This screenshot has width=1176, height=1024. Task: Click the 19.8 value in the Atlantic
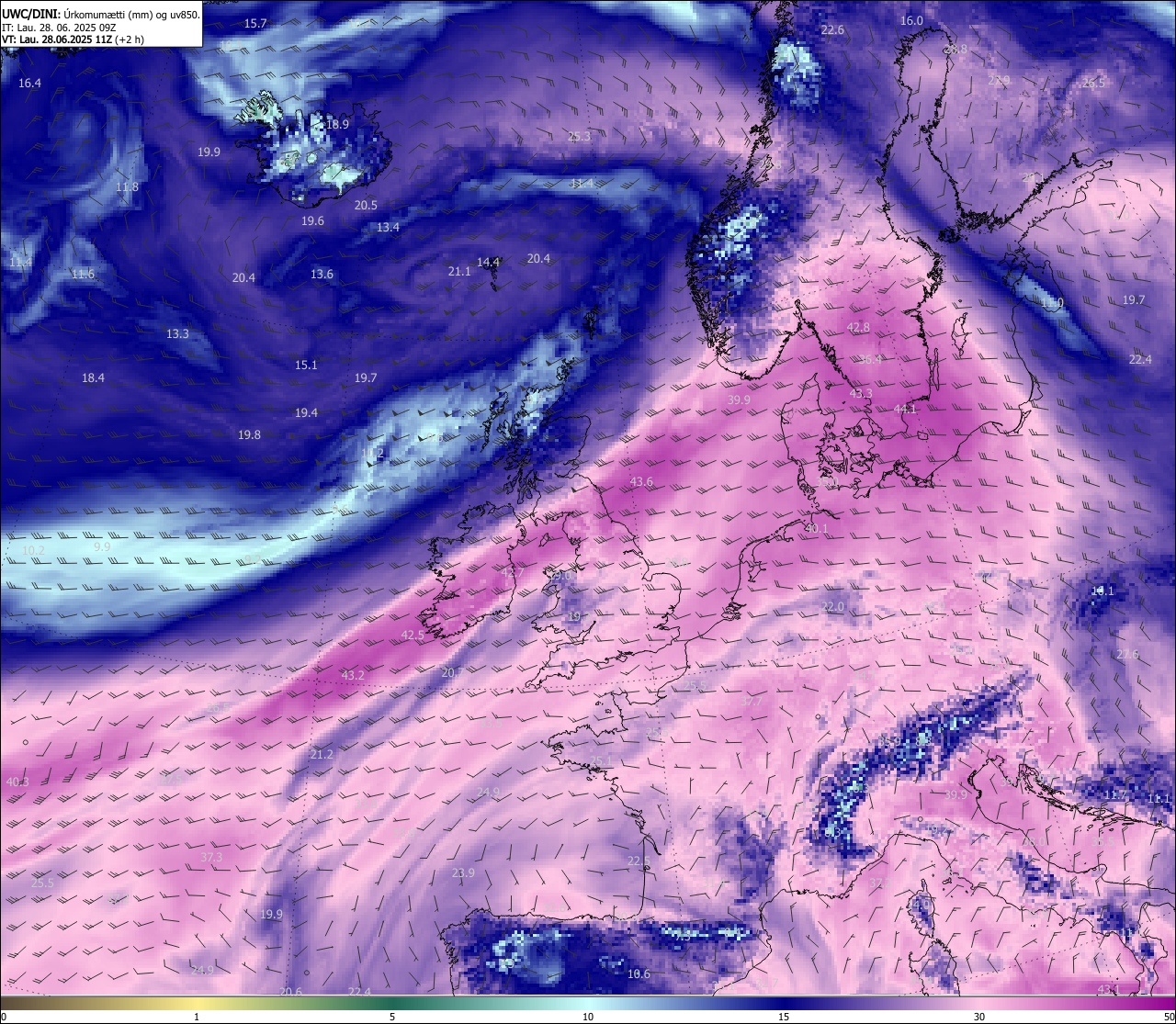click(249, 435)
